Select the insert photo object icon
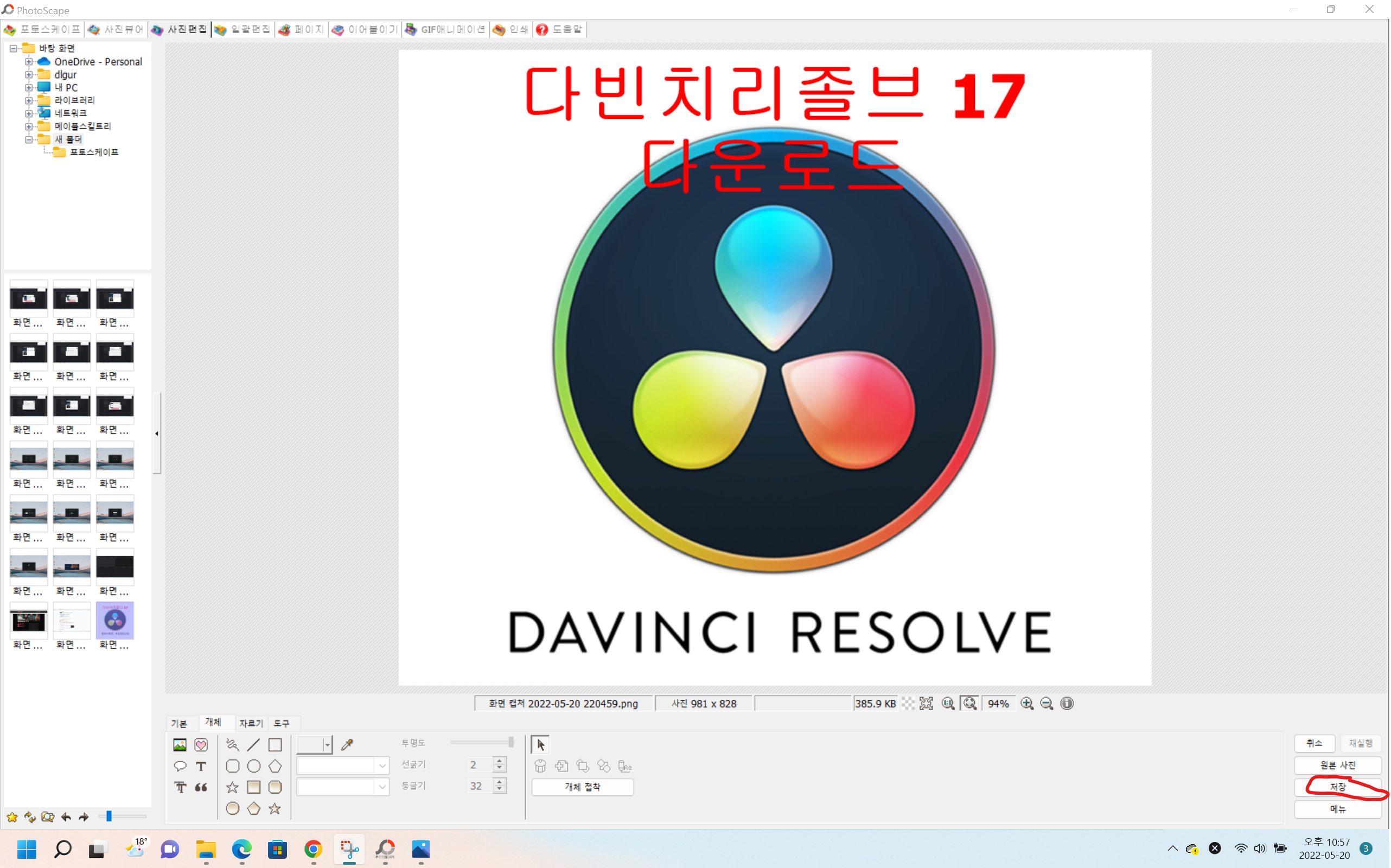The width and height of the screenshot is (1391, 868). [x=180, y=744]
